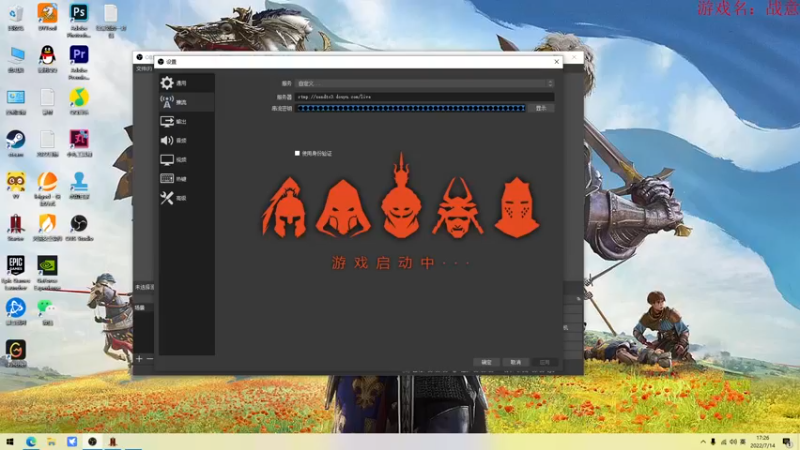Open File Explorer from the taskbar
Image resolution: width=800 pixels, height=450 pixels.
[52, 442]
